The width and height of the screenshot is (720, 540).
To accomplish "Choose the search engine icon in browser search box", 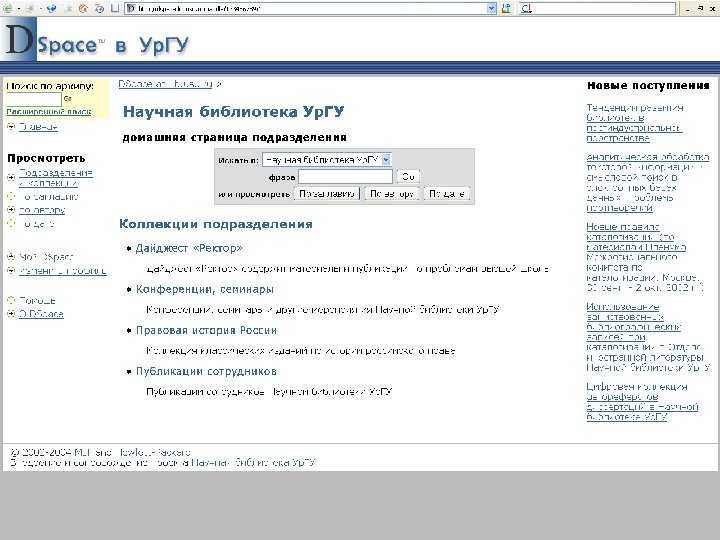I will point(526,8).
